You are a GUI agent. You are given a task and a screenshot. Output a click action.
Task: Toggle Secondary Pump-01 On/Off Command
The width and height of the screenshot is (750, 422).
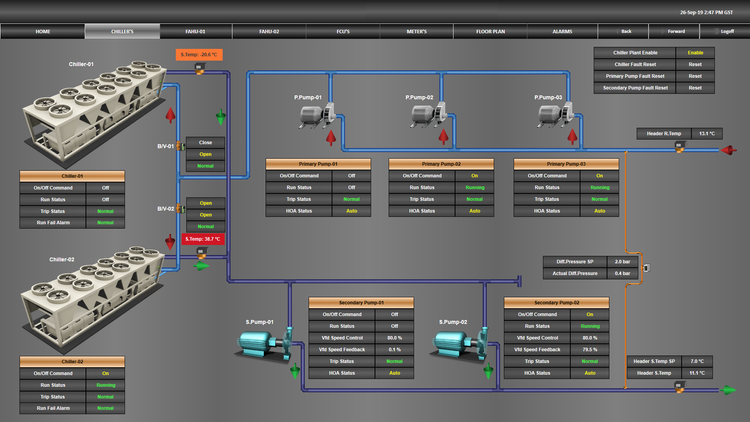[395, 314]
